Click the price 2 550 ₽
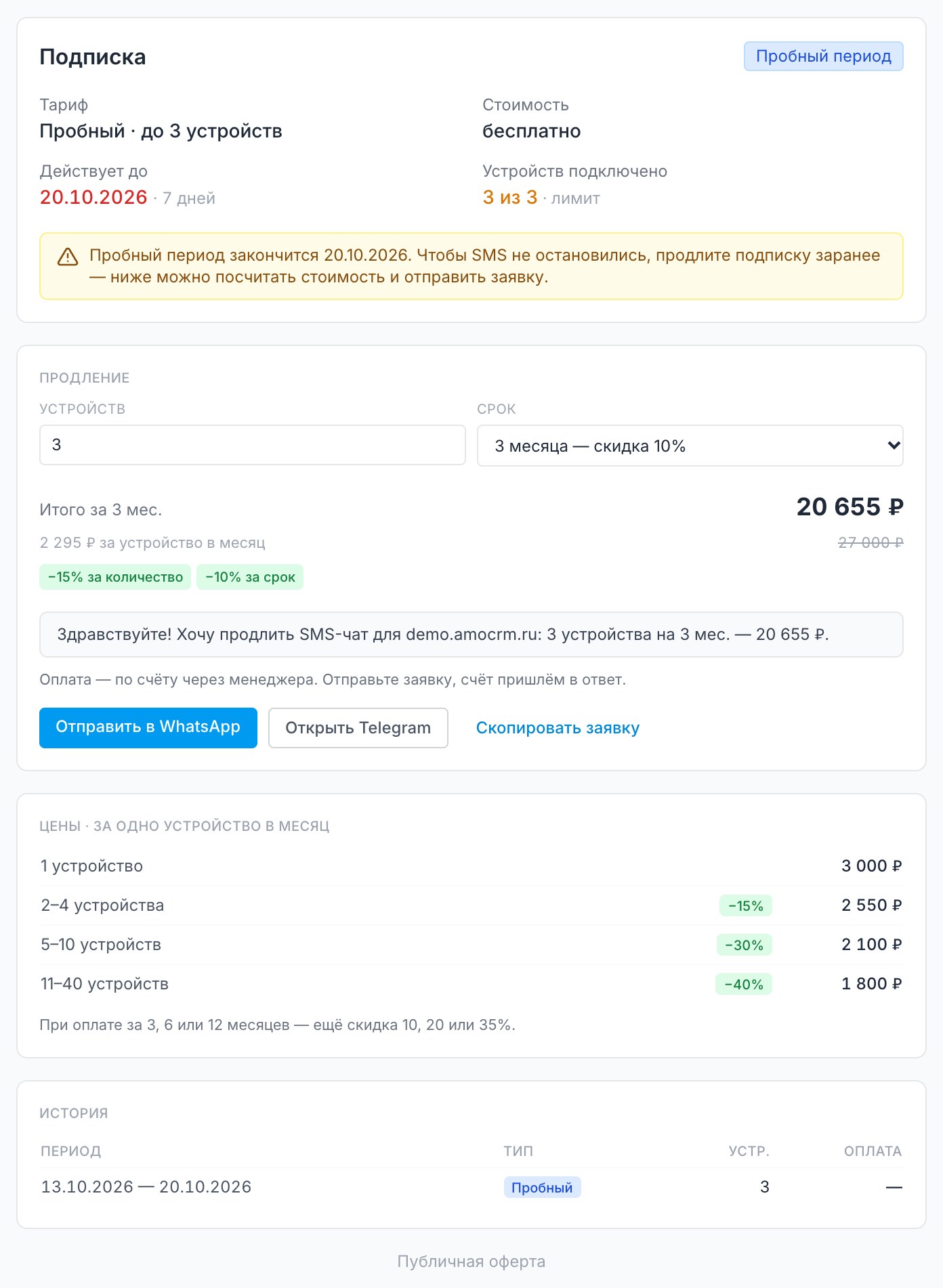943x1288 pixels. pyautogui.click(x=872, y=905)
